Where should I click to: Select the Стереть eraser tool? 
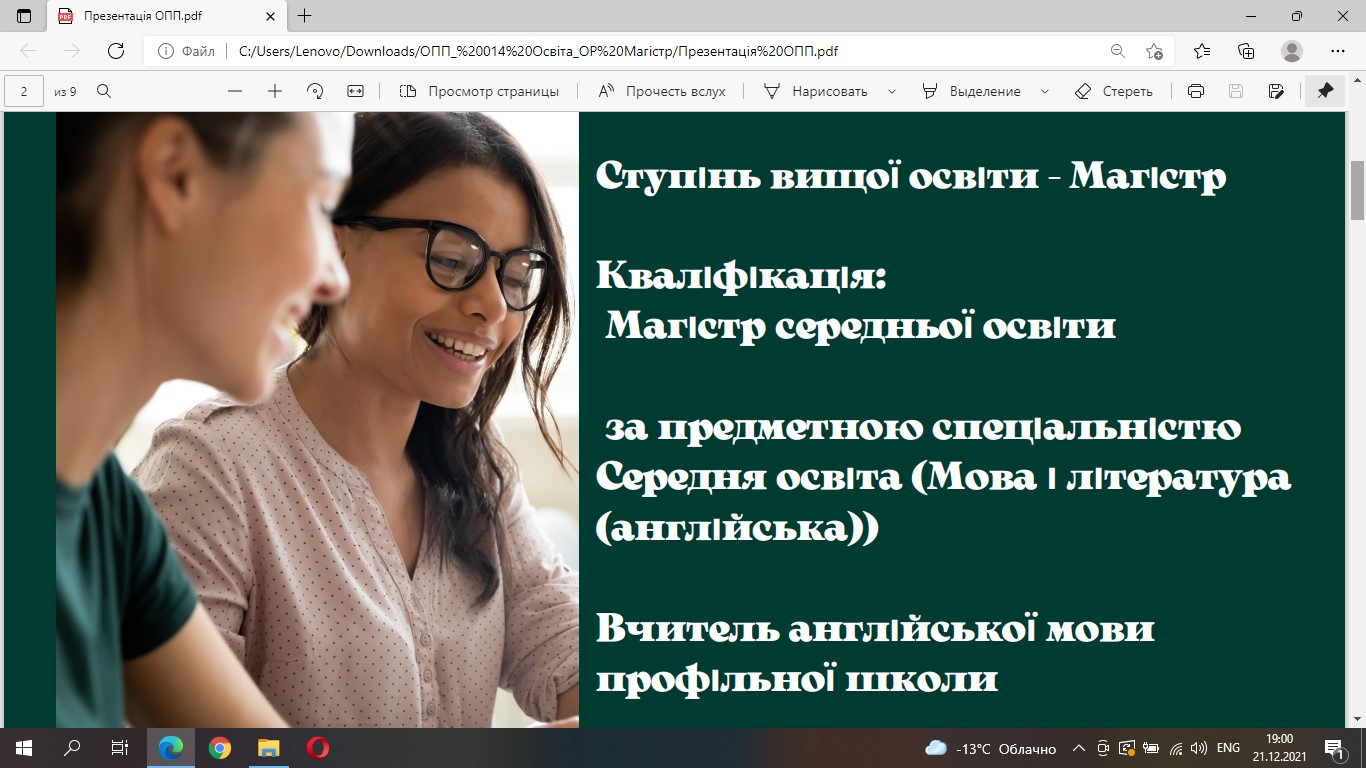1114,91
